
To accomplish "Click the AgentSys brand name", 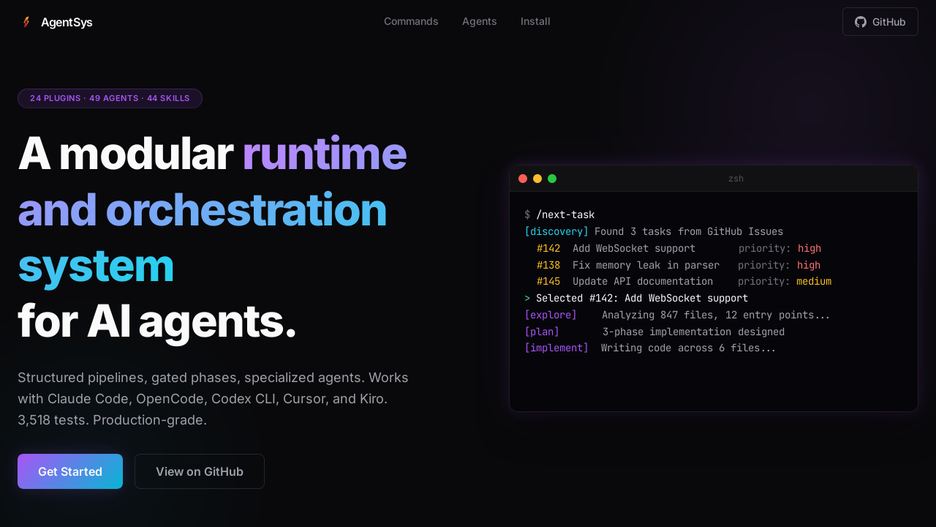I will pos(67,22).
